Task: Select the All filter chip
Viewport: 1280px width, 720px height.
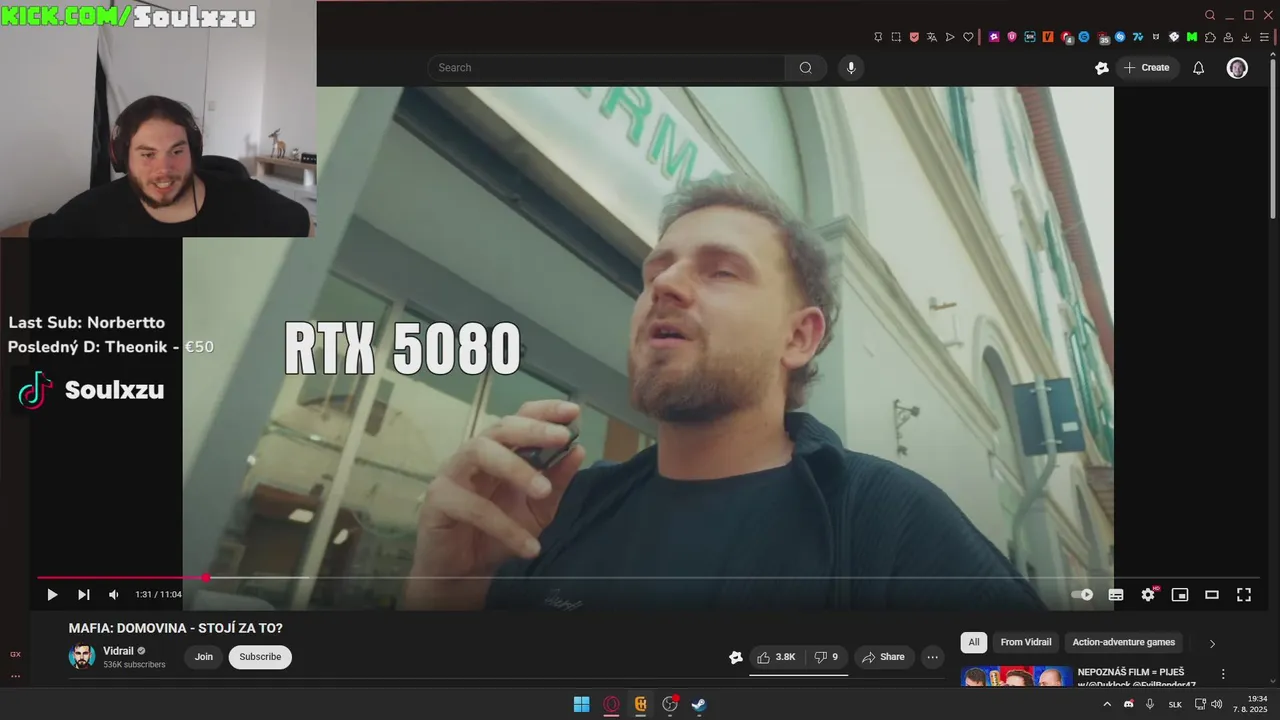Action: [973, 642]
